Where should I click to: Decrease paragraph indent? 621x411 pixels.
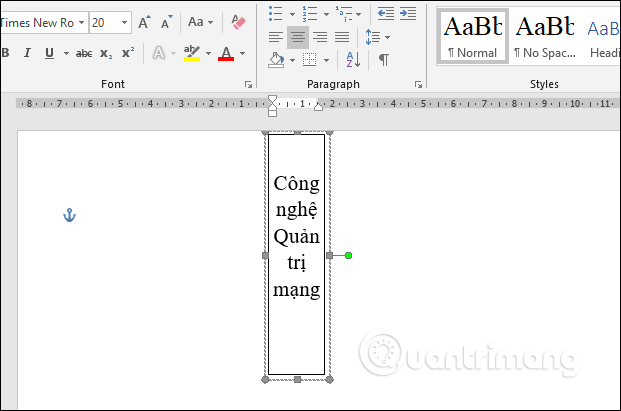(x=385, y=14)
